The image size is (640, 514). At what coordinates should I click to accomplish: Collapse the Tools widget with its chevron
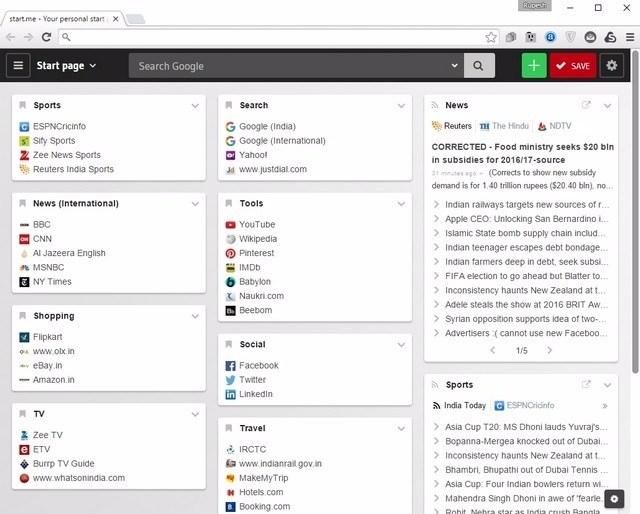point(401,204)
